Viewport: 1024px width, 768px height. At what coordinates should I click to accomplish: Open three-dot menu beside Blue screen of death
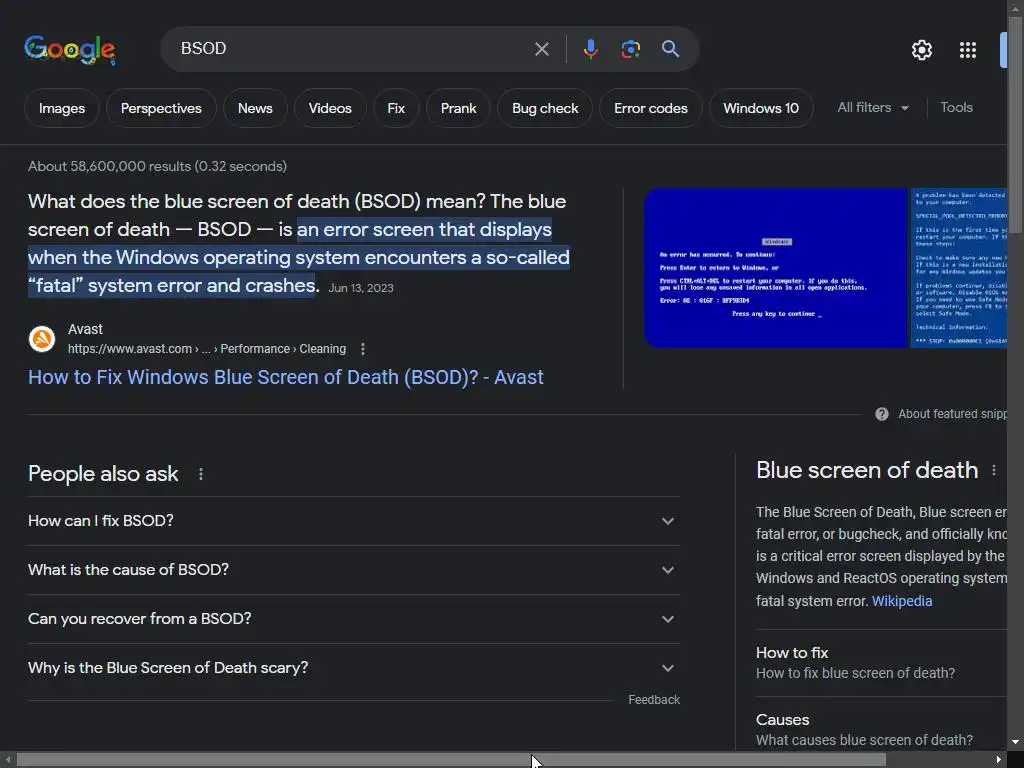[994, 470]
